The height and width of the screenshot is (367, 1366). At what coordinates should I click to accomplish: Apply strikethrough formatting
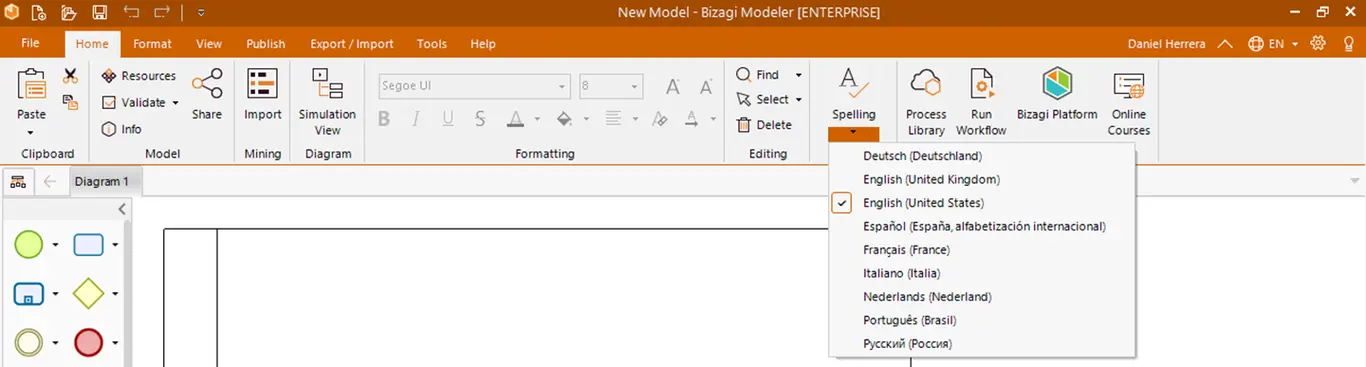tap(480, 119)
